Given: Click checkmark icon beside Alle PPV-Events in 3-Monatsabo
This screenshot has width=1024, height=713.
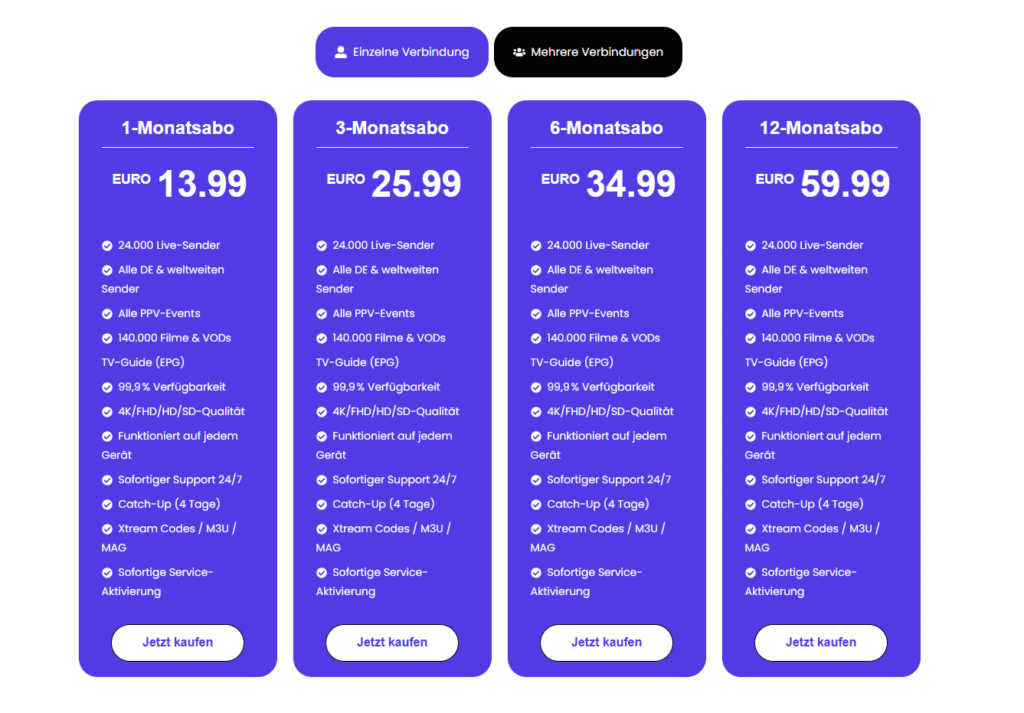Looking at the screenshot, I should (x=322, y=313).
